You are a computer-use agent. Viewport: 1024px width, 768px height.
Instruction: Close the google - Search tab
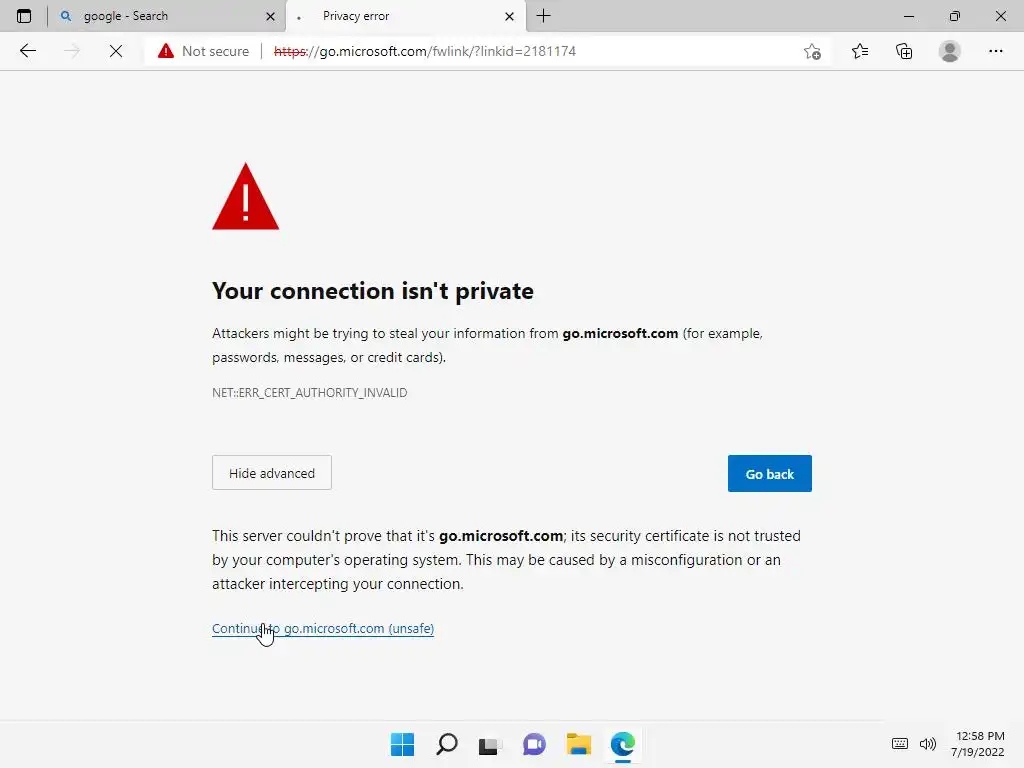[270, 16]
